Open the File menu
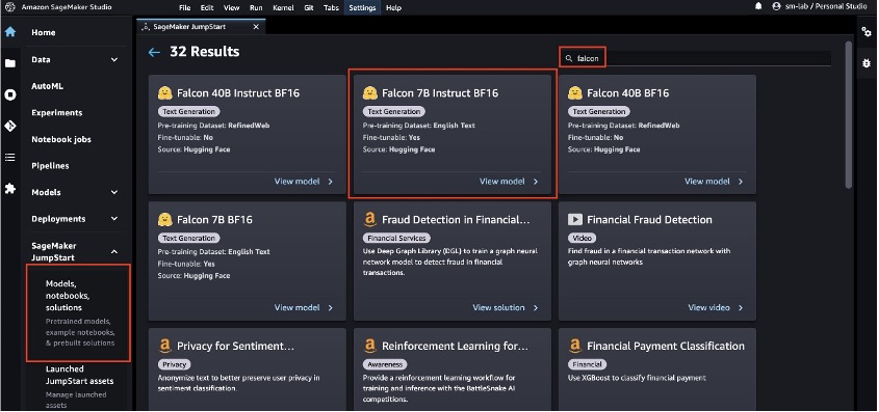The height and width of the screenshot is (412, 879). coord(185,8)
